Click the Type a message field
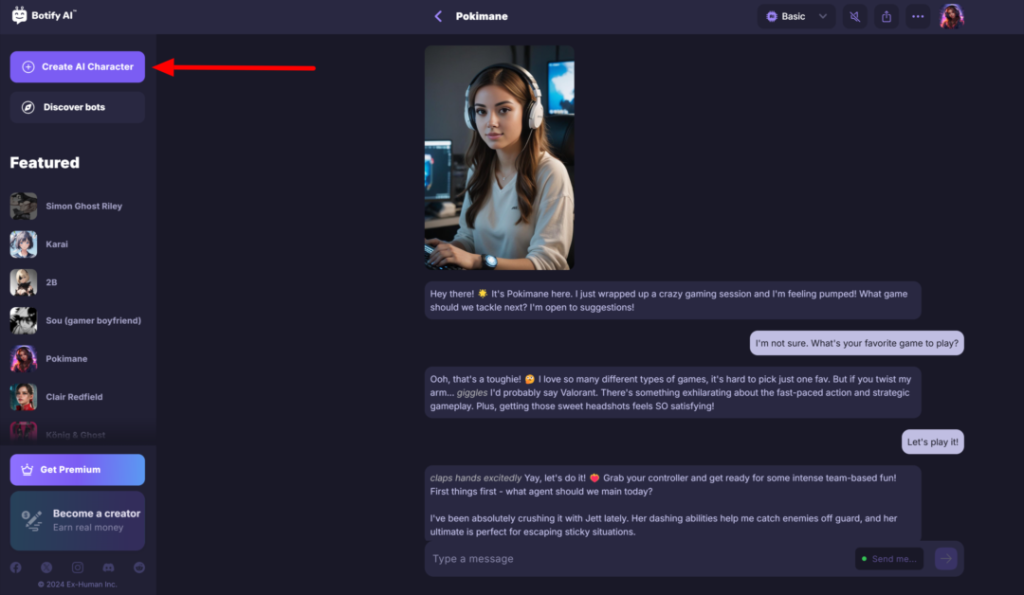The image size is (1024, 595). pos(640,559)
